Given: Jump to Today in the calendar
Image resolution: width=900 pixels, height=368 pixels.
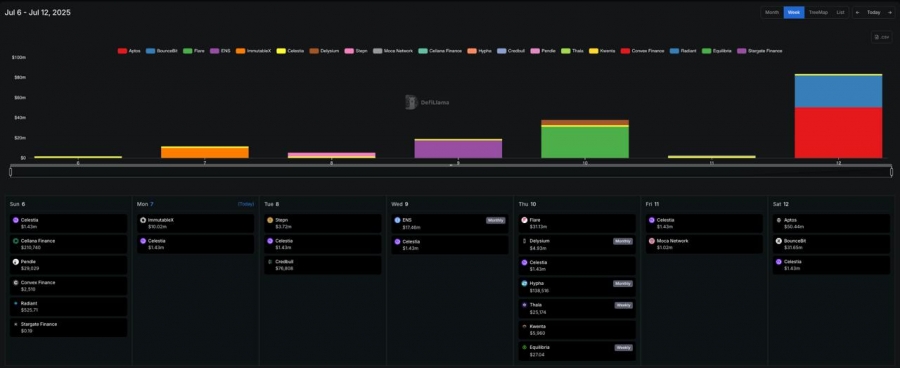Looking at the screenshot, I should 873,12.
